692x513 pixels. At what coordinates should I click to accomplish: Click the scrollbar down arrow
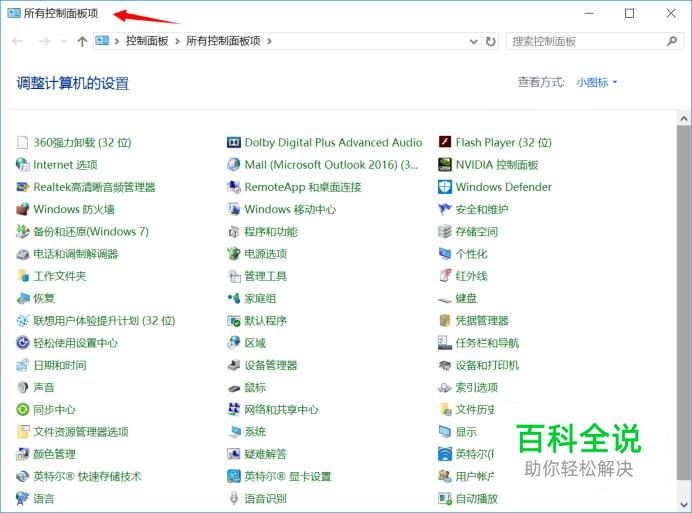684,504
